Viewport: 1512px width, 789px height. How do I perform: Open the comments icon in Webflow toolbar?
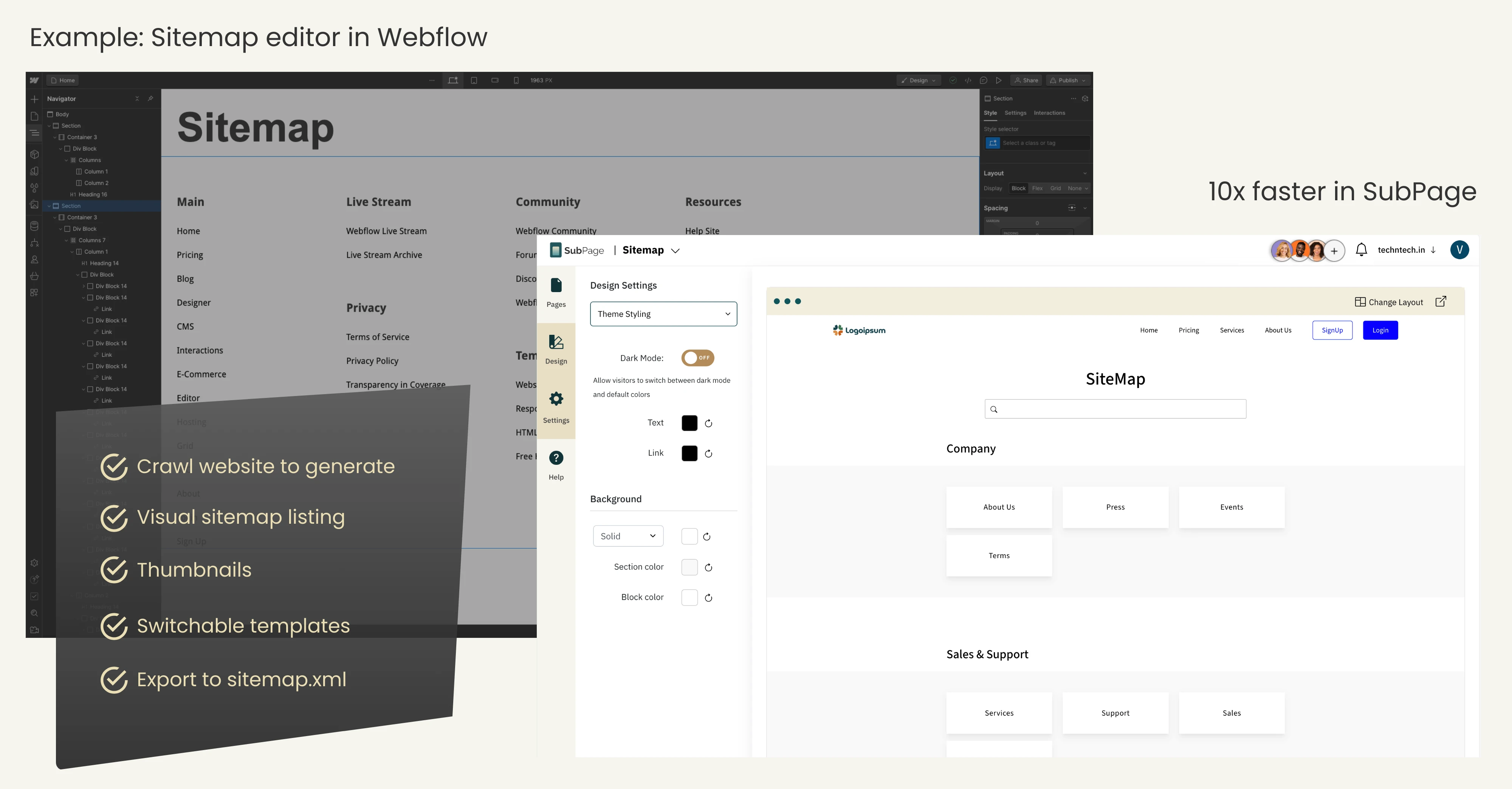[983, 80]
